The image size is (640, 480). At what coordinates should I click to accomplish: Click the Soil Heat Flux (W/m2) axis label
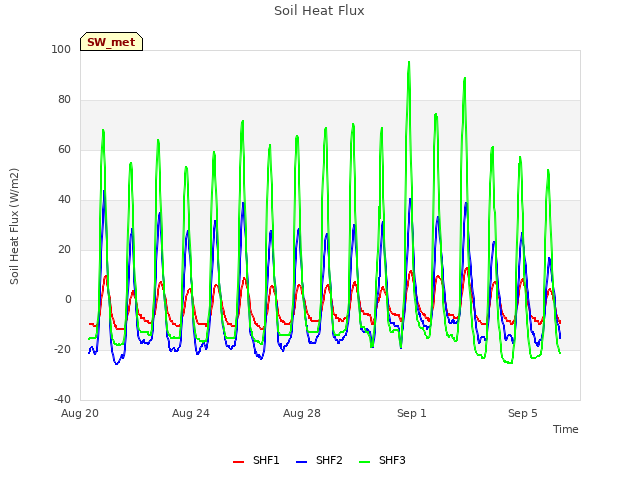[14, 226]
